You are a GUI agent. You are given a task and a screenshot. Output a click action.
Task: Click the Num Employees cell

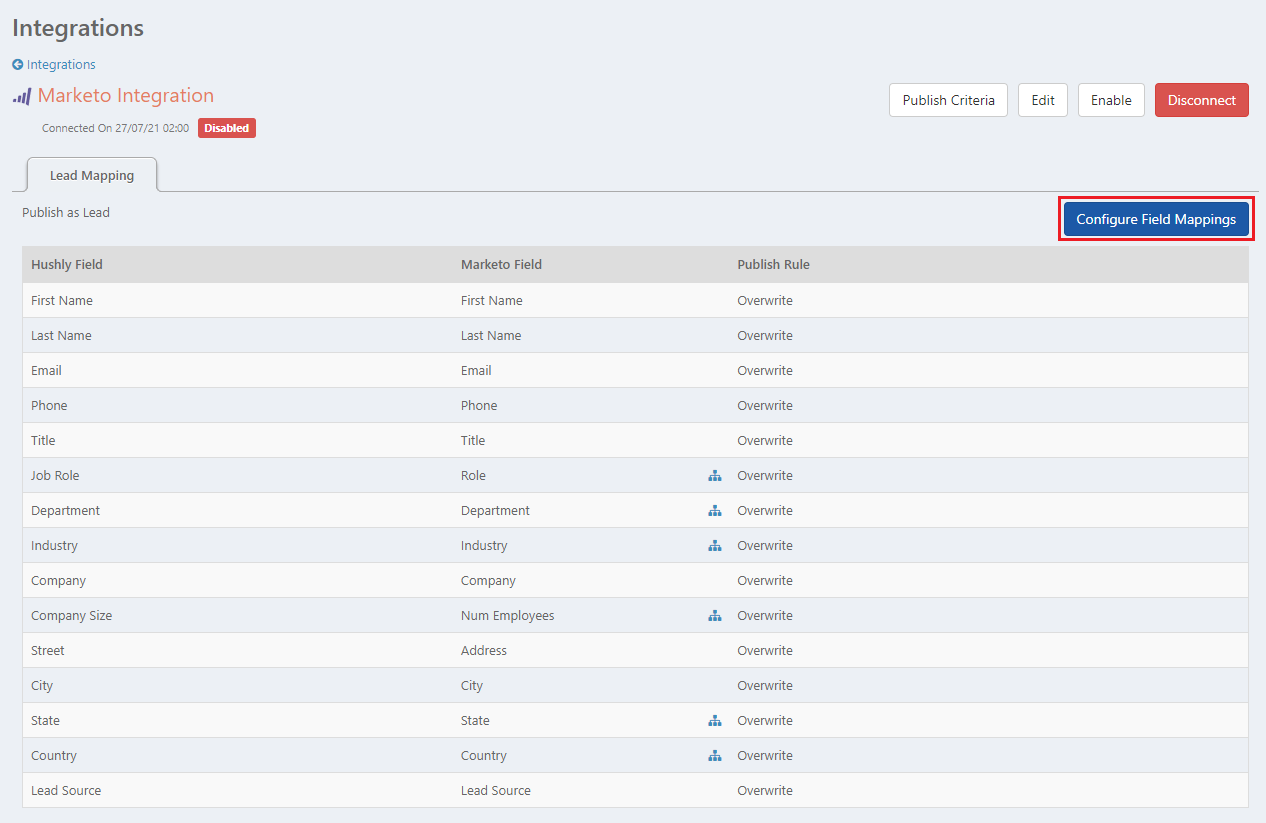pos(507,616)
